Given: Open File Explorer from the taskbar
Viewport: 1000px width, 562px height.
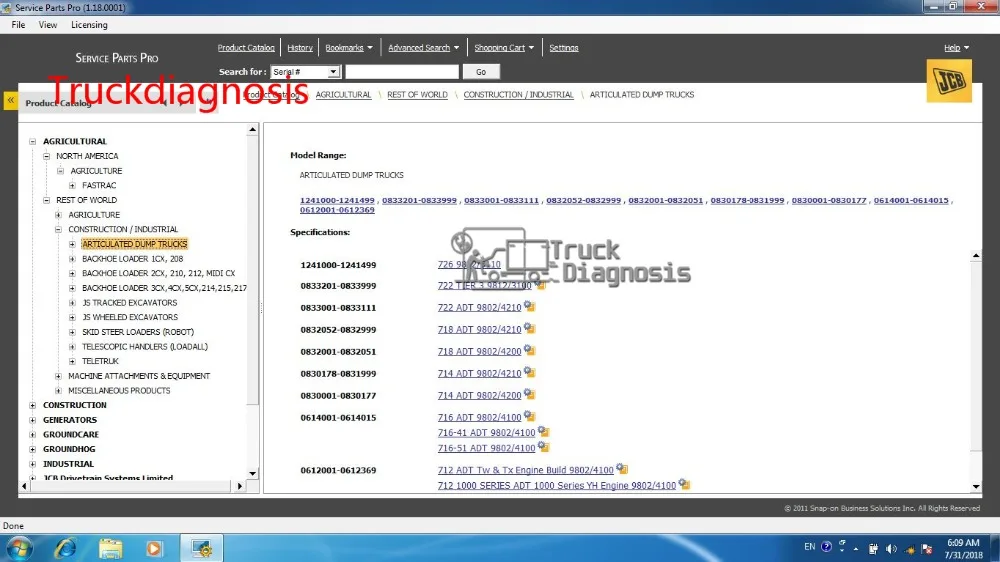Looking at the screenshot, I should [110, 549].
